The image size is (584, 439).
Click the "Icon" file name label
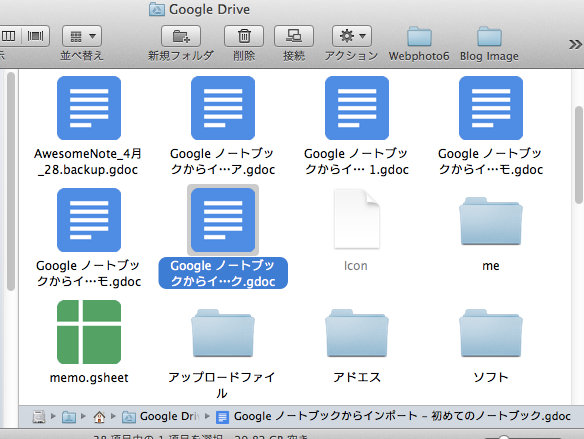pos(356,266)
